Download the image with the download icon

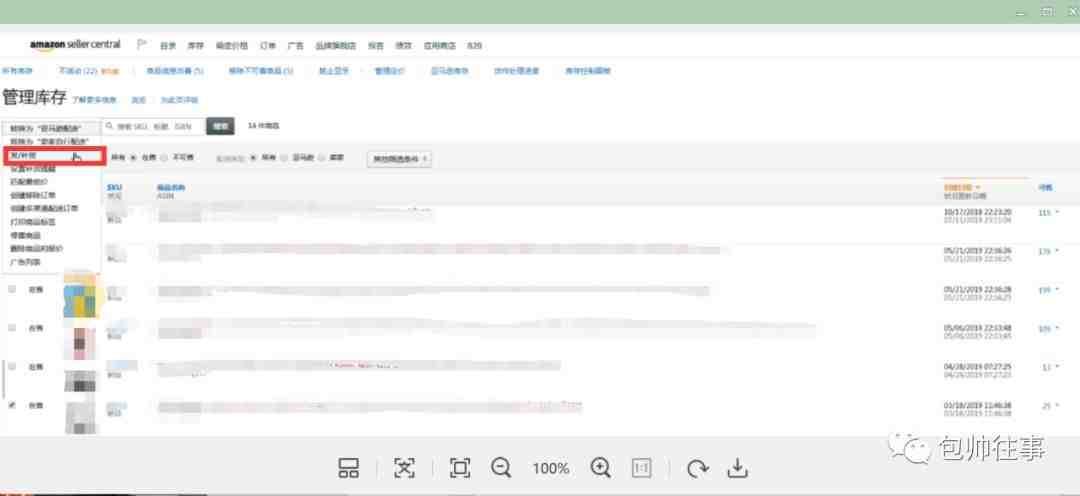coord(738,468)
